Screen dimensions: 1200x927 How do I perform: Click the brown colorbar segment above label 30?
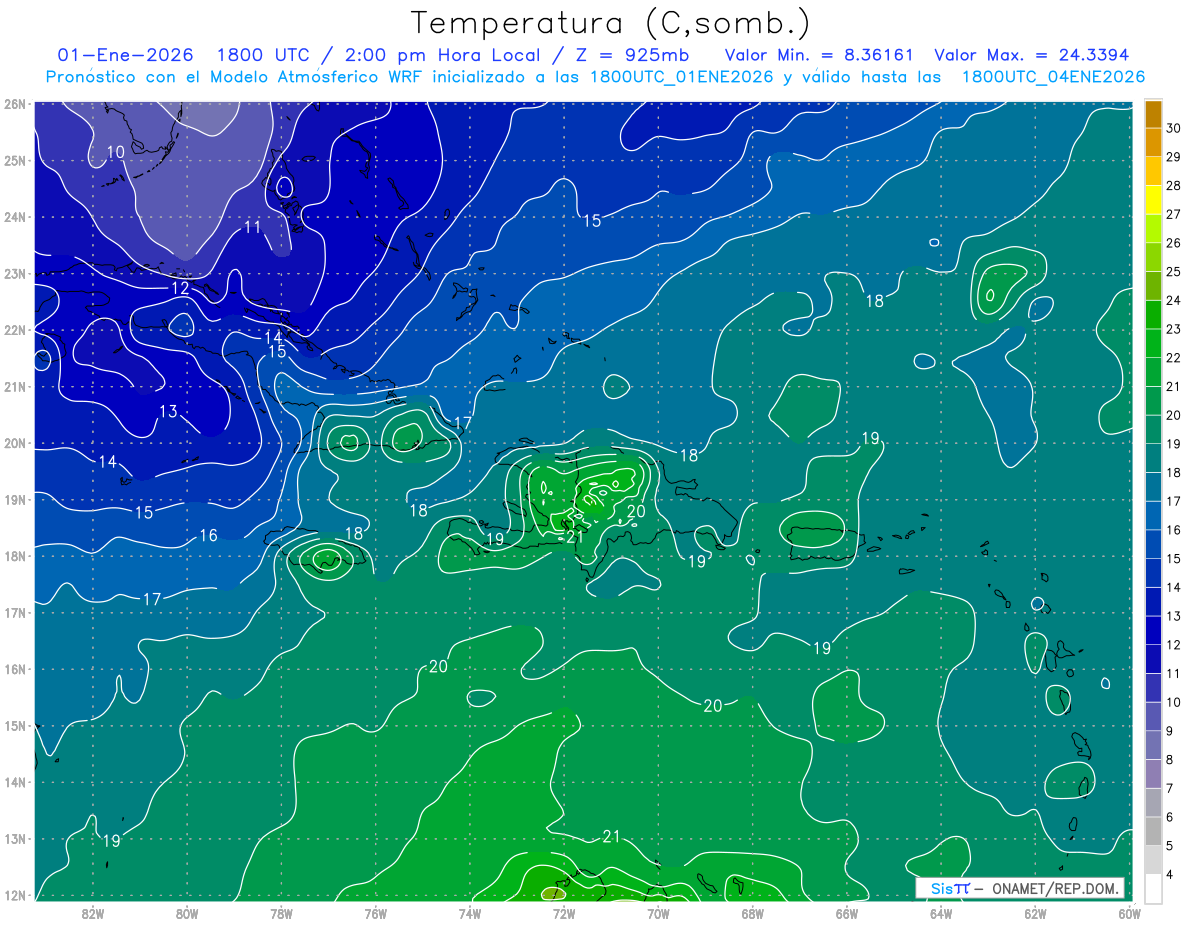(1153, 114)
